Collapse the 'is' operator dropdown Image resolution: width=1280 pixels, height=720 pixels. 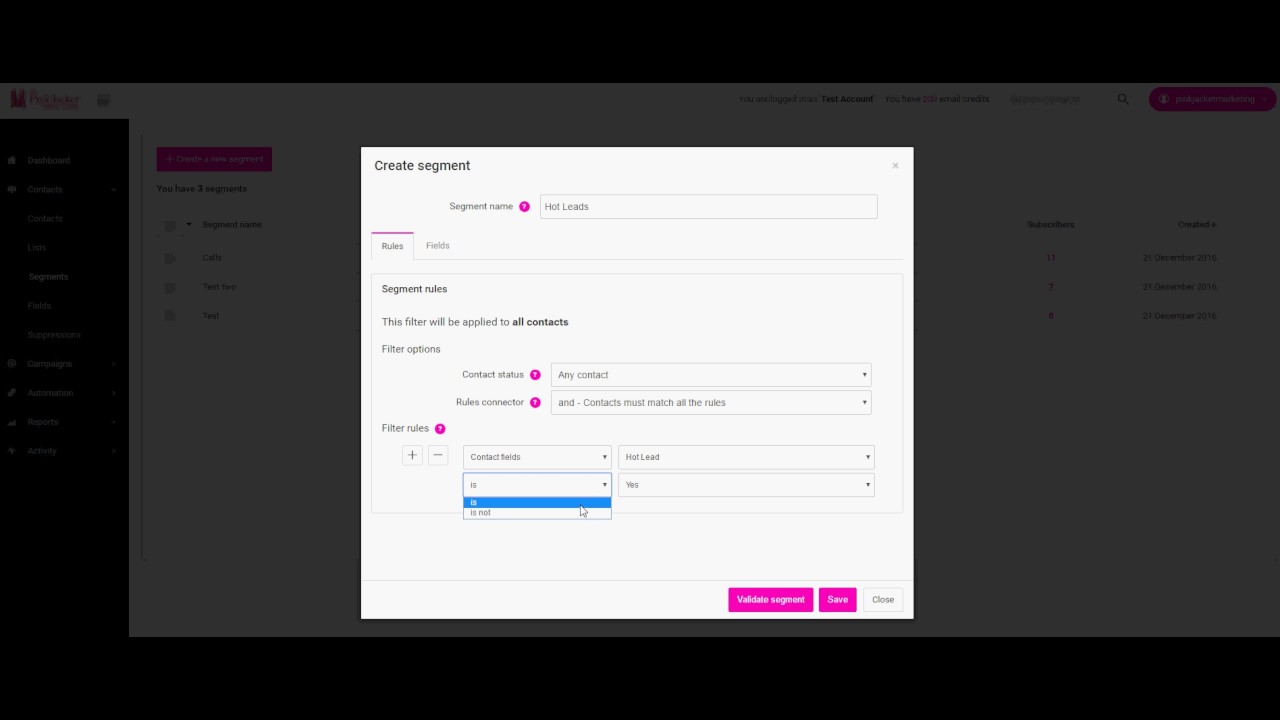(537, 485)
